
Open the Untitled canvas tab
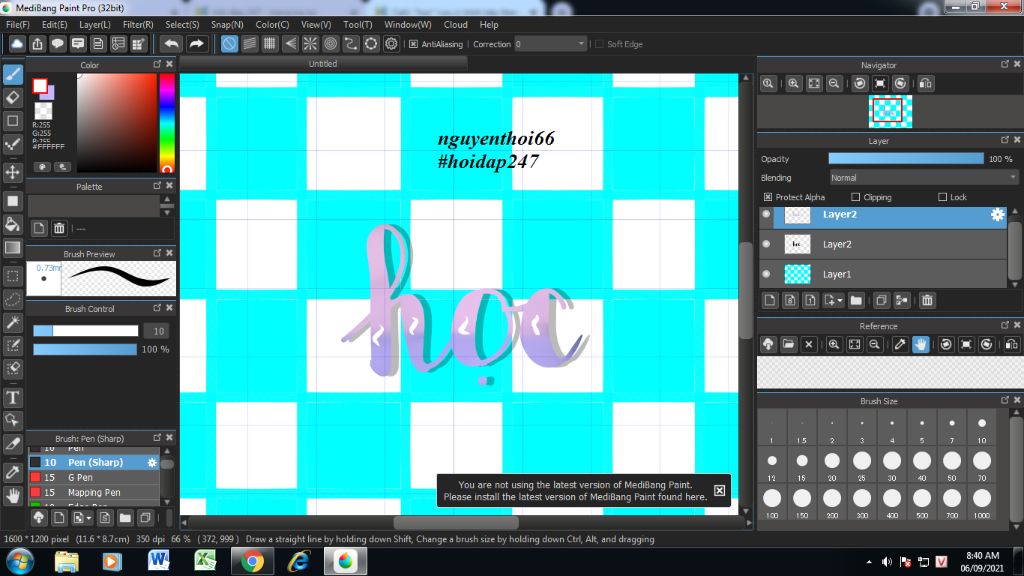tap(323, 64)
